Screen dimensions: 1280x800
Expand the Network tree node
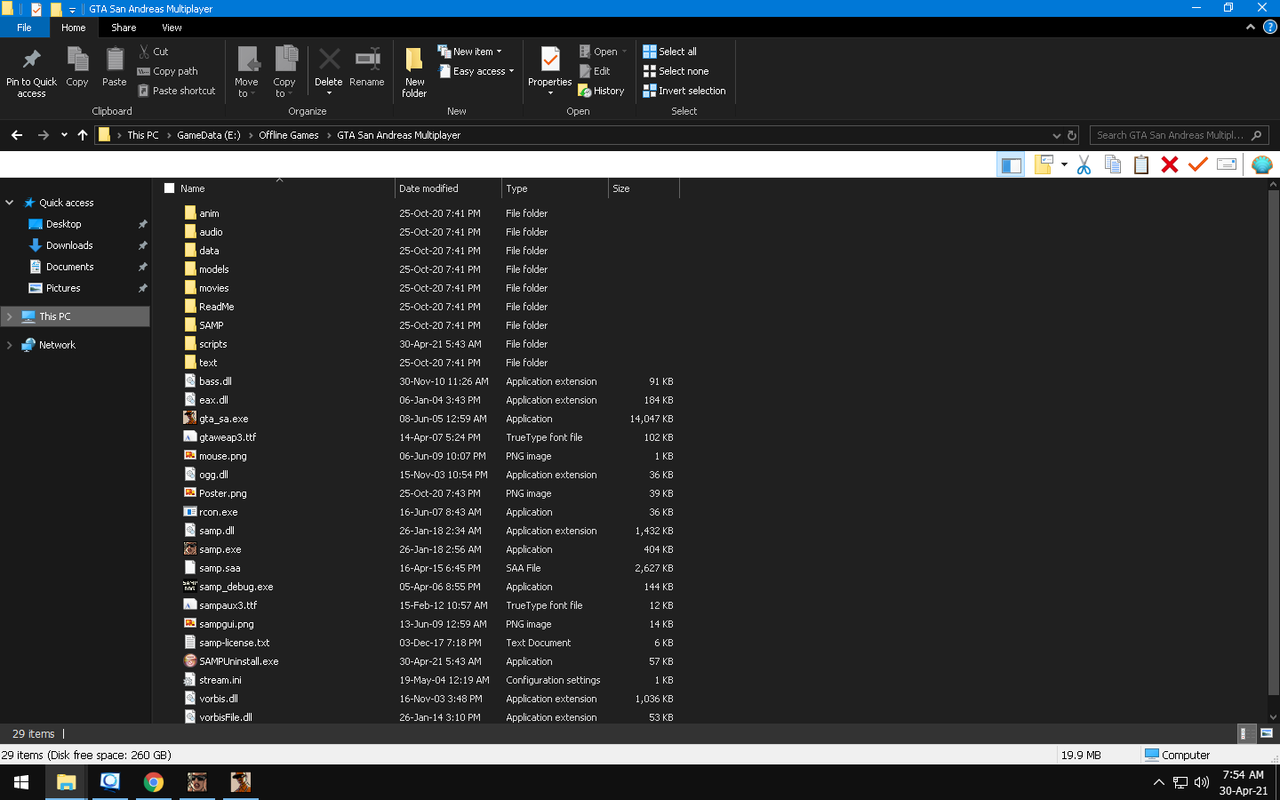[10, 345]
